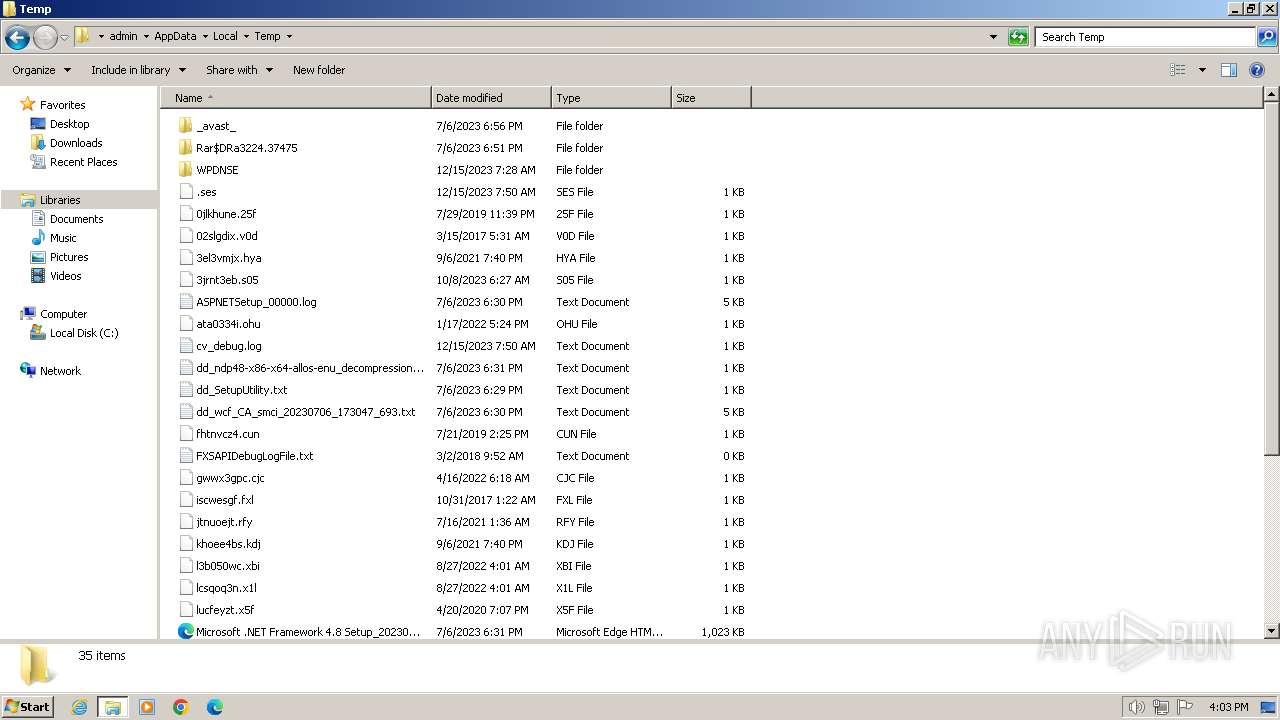The image size is (1280, 720).
Task: Select the WPDNSE folder icon
Action: 185,170
